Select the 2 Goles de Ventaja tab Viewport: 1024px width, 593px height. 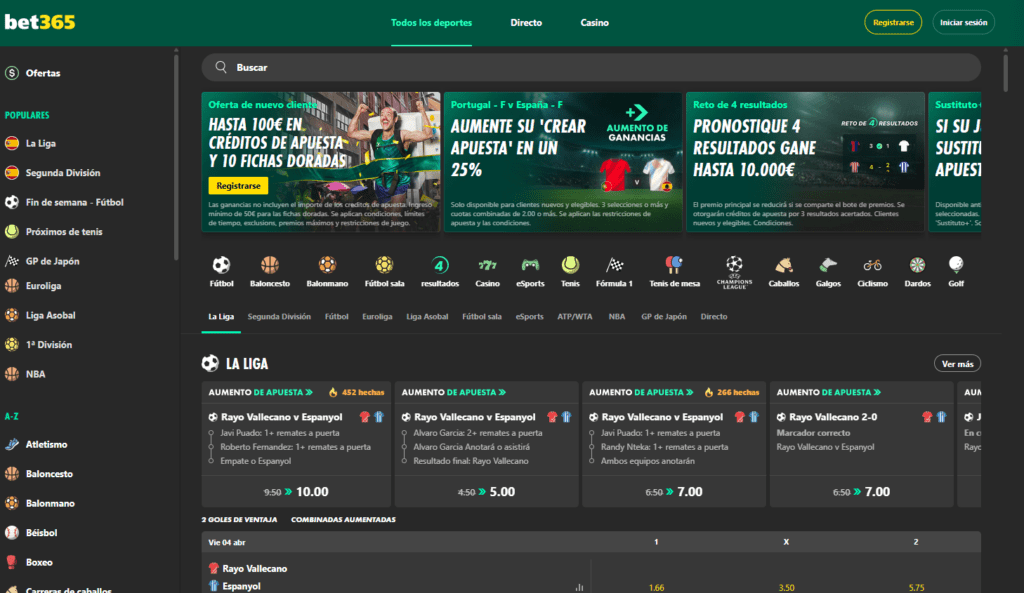239,520
